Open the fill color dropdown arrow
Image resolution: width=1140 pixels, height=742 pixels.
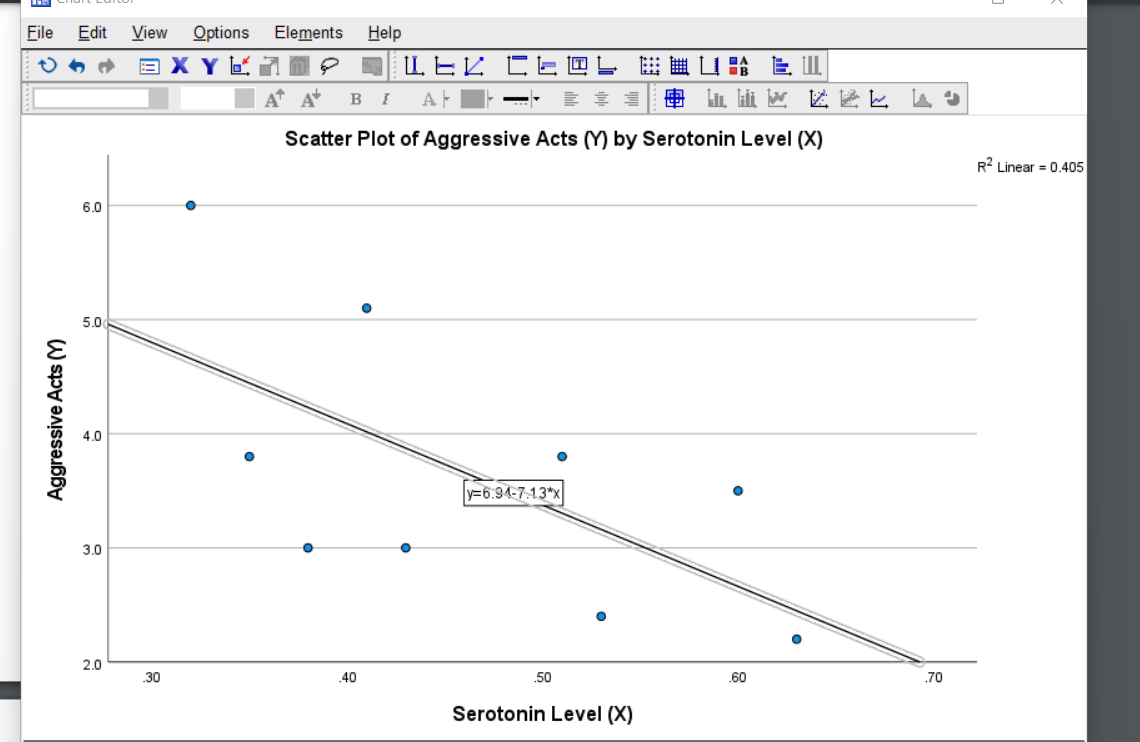tap(490, 99)
